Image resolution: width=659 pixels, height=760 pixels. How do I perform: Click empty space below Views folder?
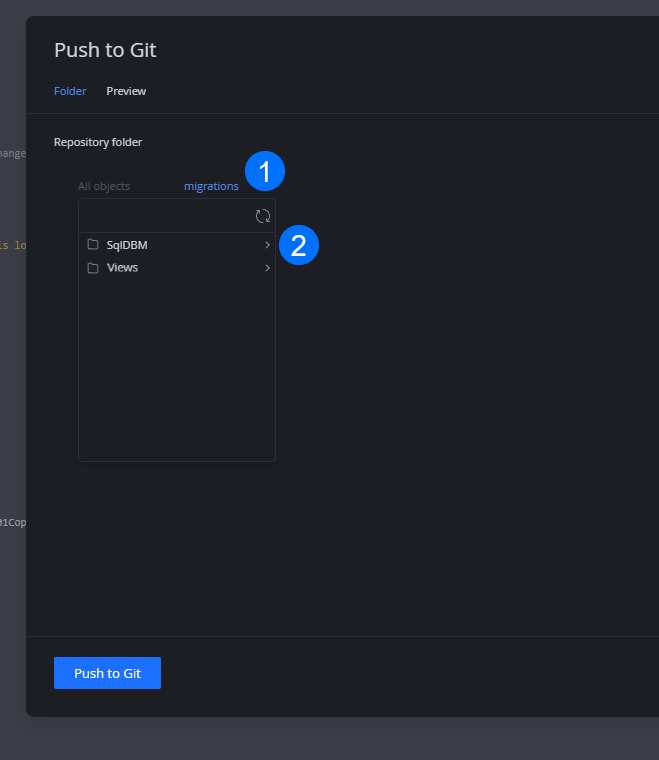(176, 370)
